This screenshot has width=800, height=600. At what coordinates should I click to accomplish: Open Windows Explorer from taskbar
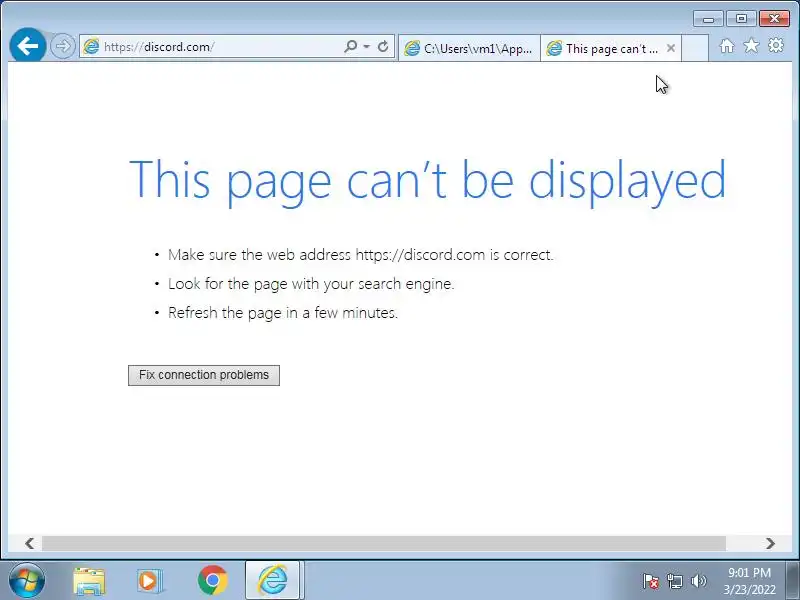89,581
